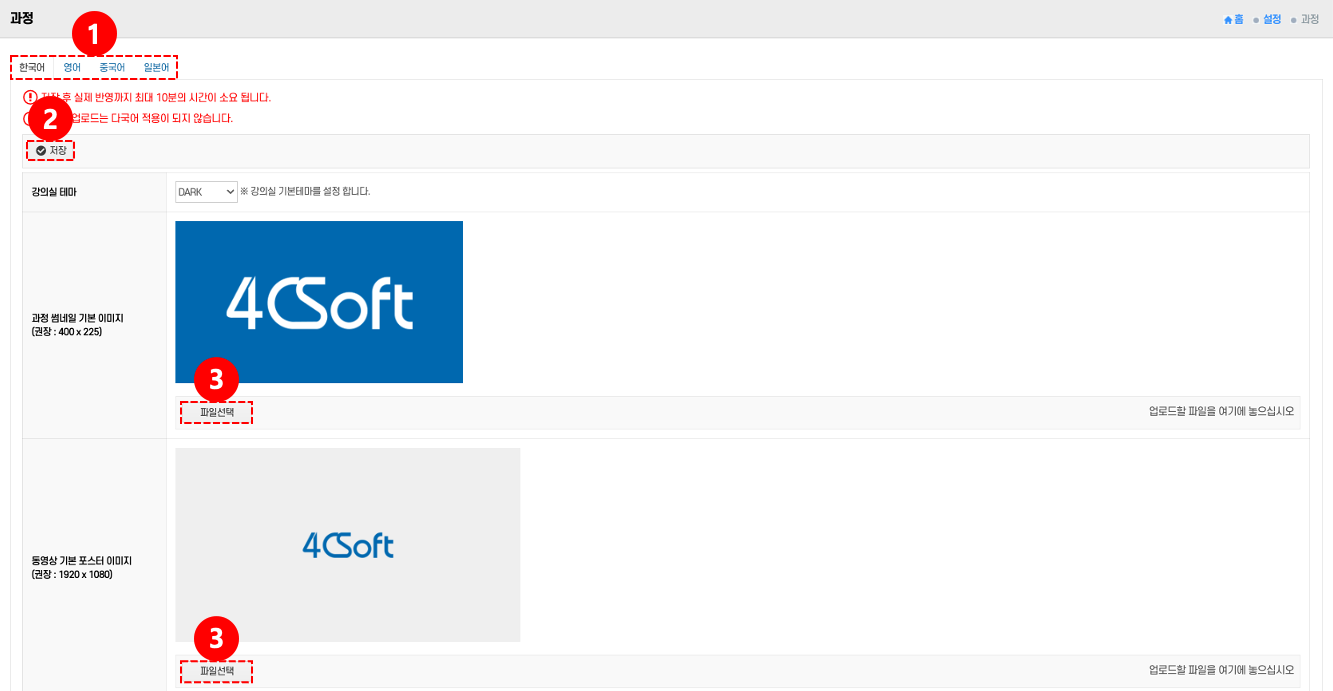Screen dimensions: 1333x691
Task: Click the red numbered marker 1 above the tabs
Action: [94, 36]
